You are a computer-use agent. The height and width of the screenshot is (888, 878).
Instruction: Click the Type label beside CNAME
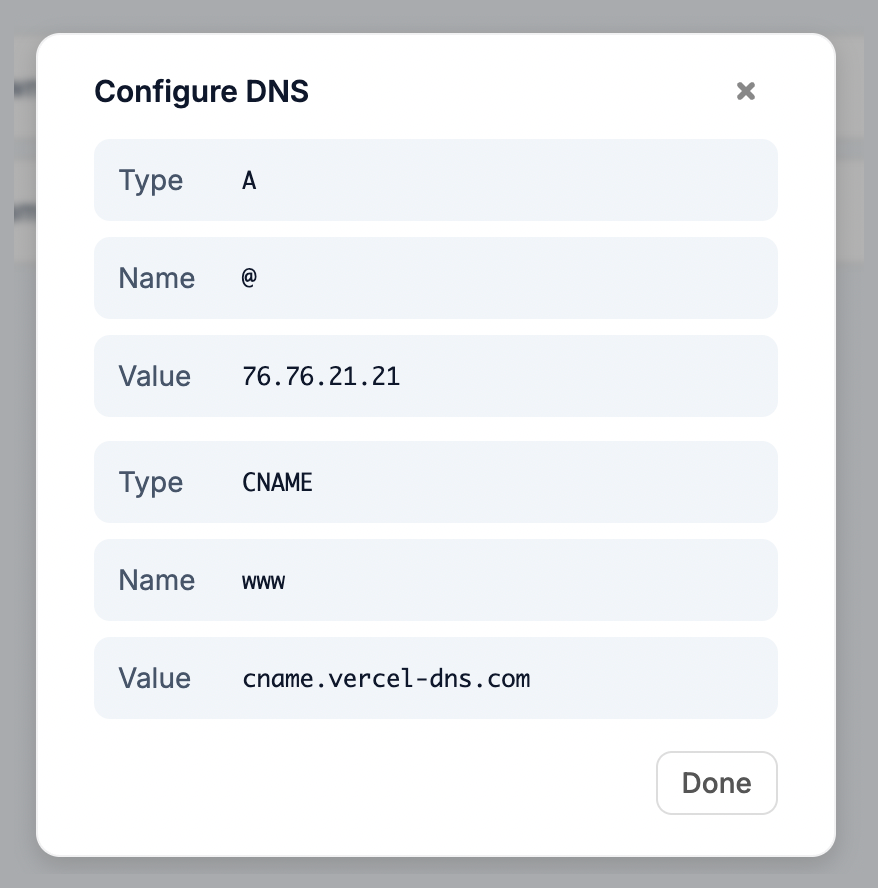(x=151, y=482)
